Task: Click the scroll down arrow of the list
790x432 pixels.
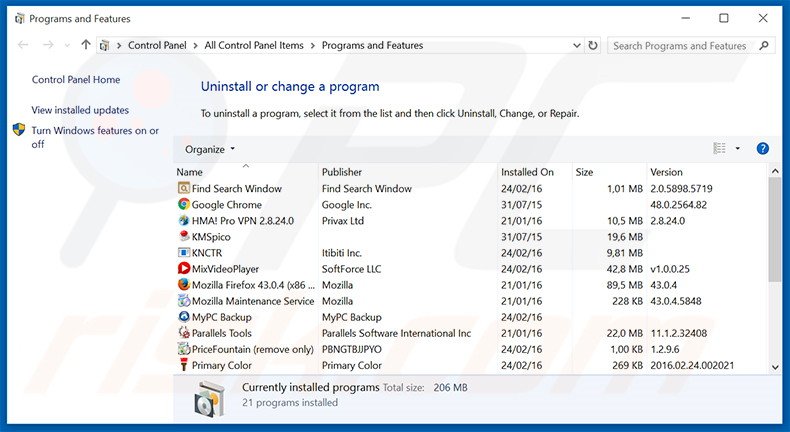Action: [775, 367]
